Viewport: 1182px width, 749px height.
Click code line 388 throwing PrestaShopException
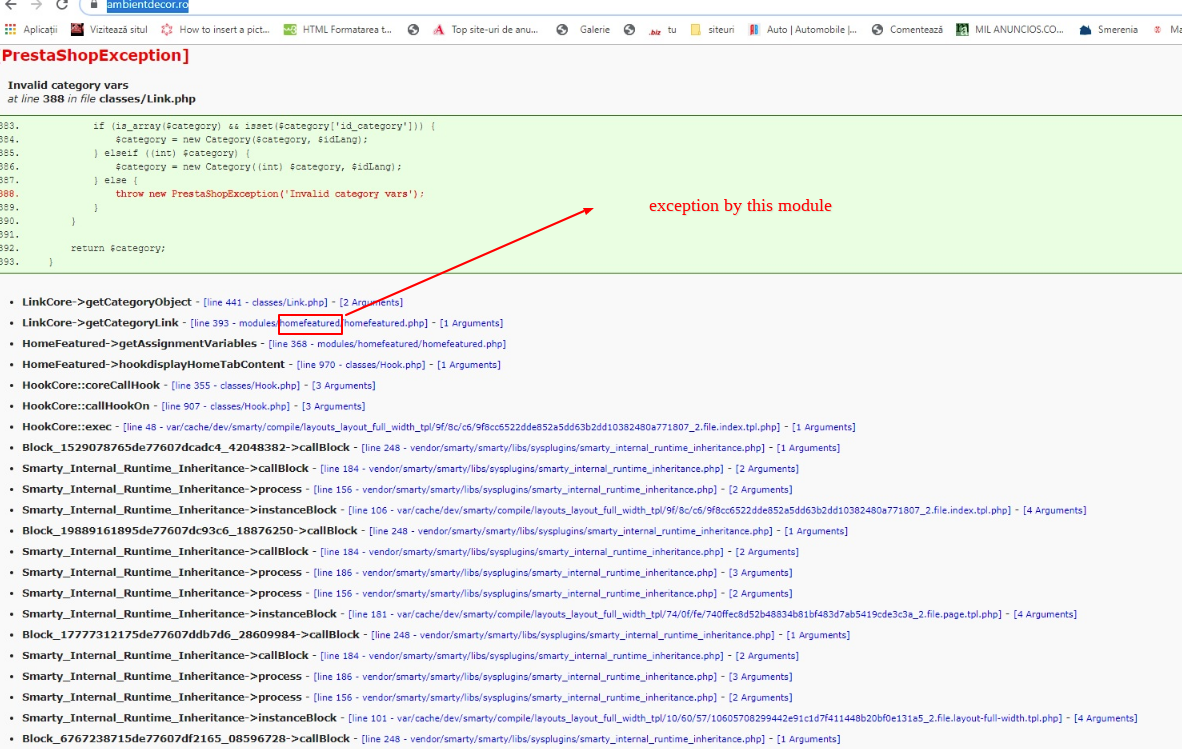point(269,194)
